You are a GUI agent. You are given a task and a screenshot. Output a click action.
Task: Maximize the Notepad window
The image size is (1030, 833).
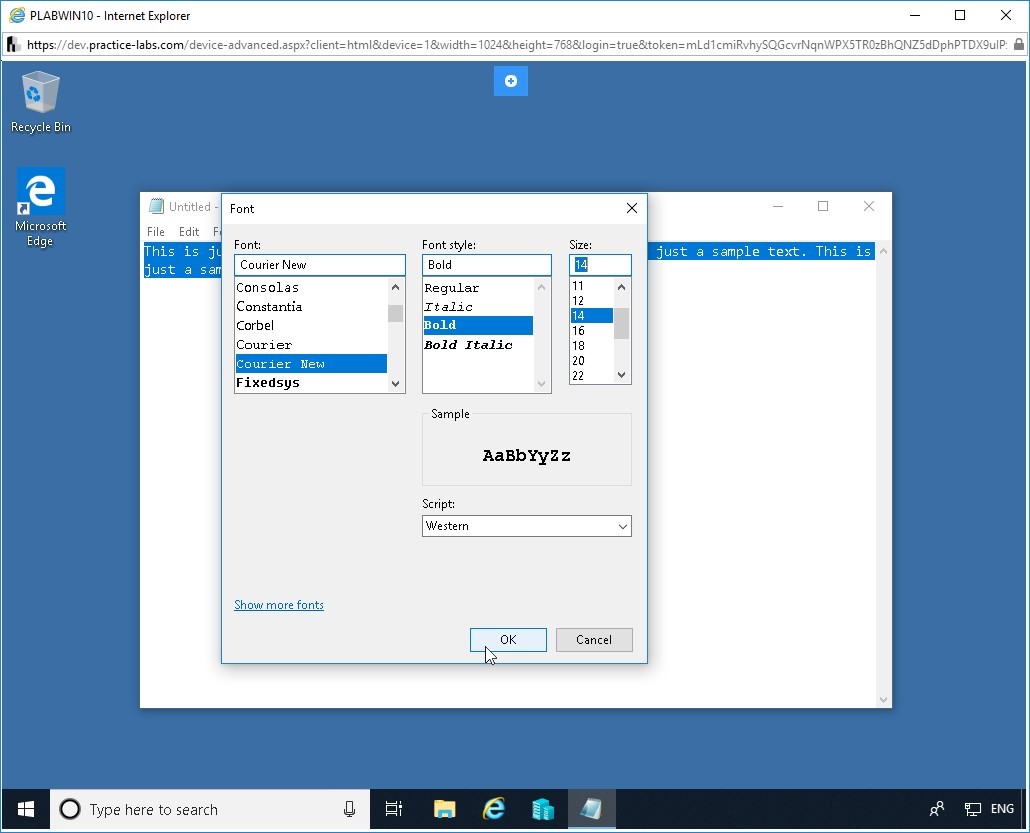tap(822, 206)
